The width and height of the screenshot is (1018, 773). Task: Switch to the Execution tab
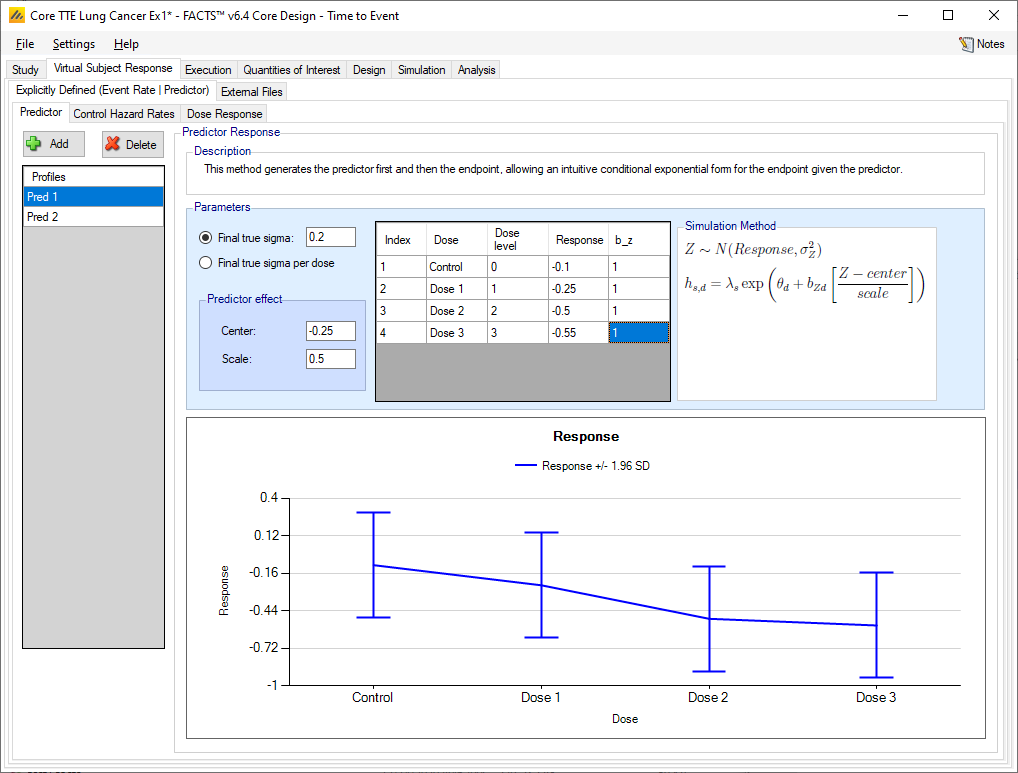point(208,70)
